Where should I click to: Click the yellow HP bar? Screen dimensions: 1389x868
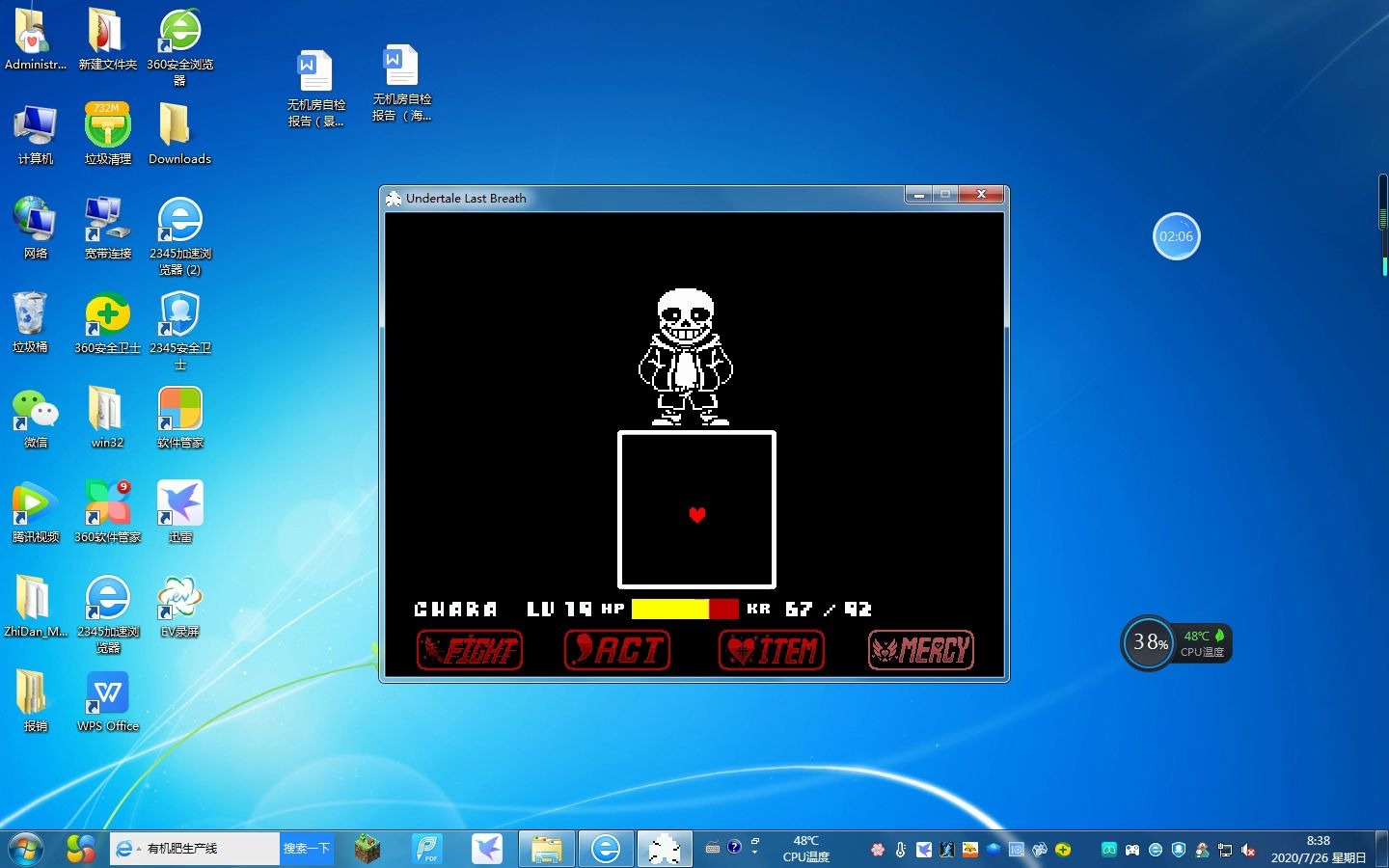670,609
